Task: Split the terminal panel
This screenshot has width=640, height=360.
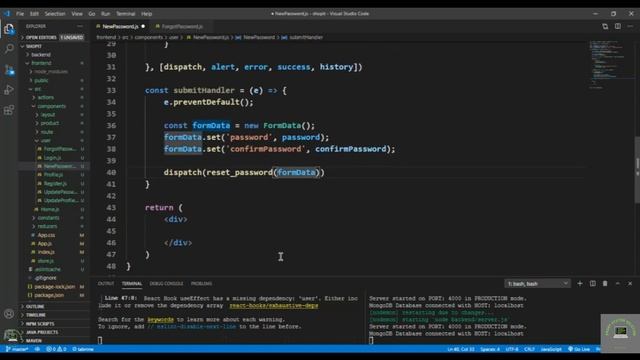Action: click(593, 283)
